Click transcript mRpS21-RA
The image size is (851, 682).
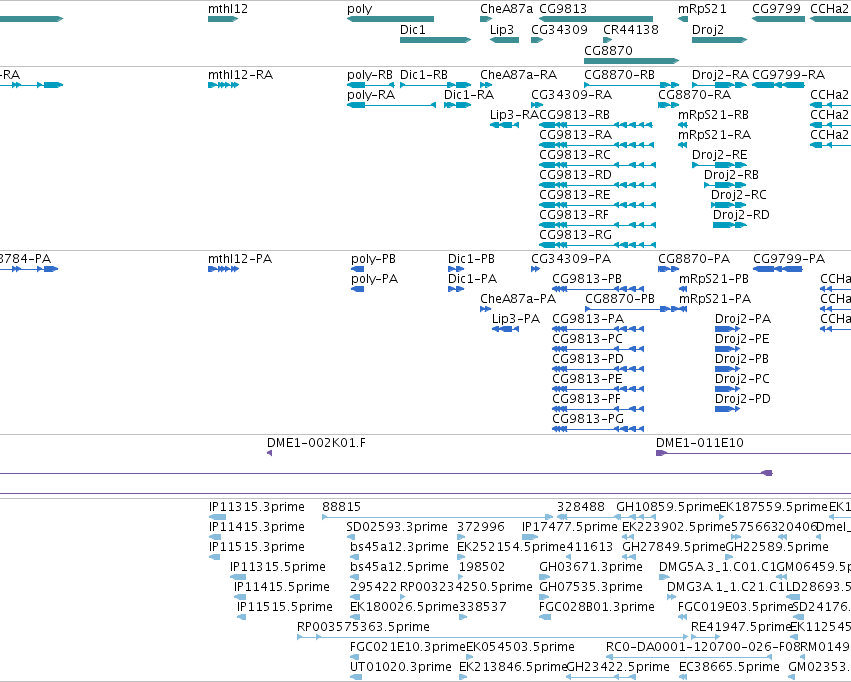point(714,135)
